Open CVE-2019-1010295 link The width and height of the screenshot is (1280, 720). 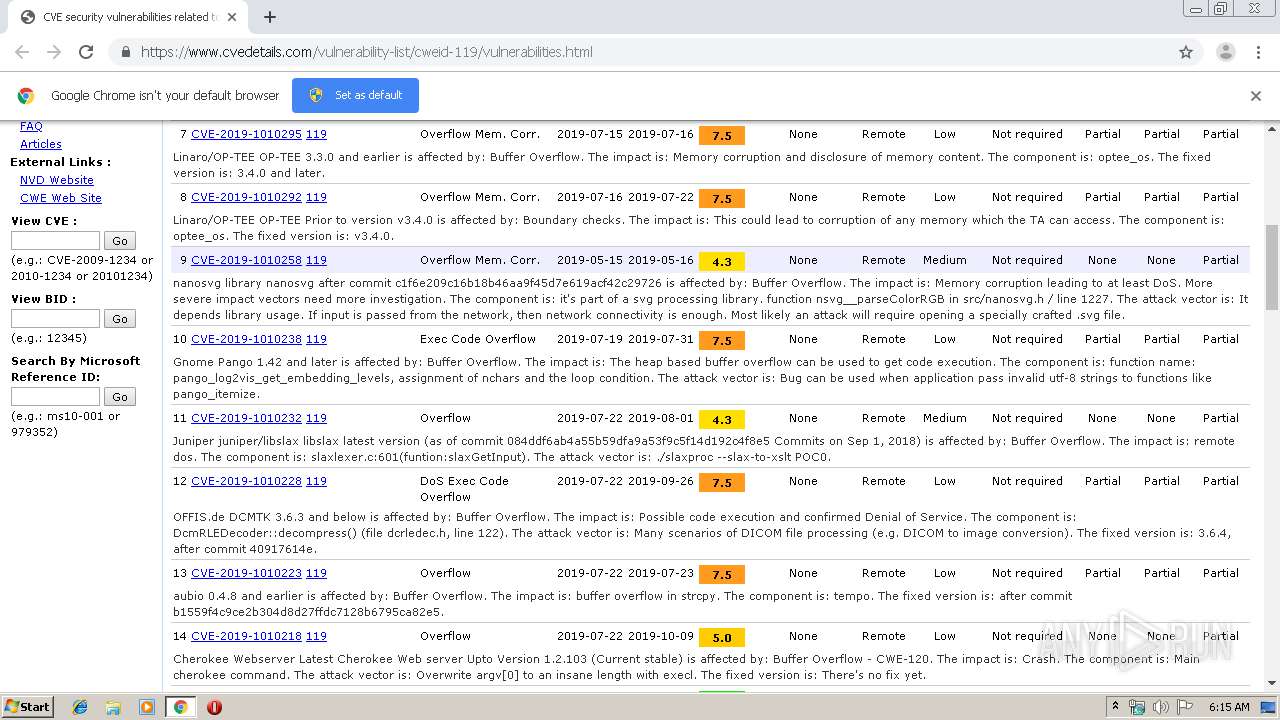tap(246, 134)
